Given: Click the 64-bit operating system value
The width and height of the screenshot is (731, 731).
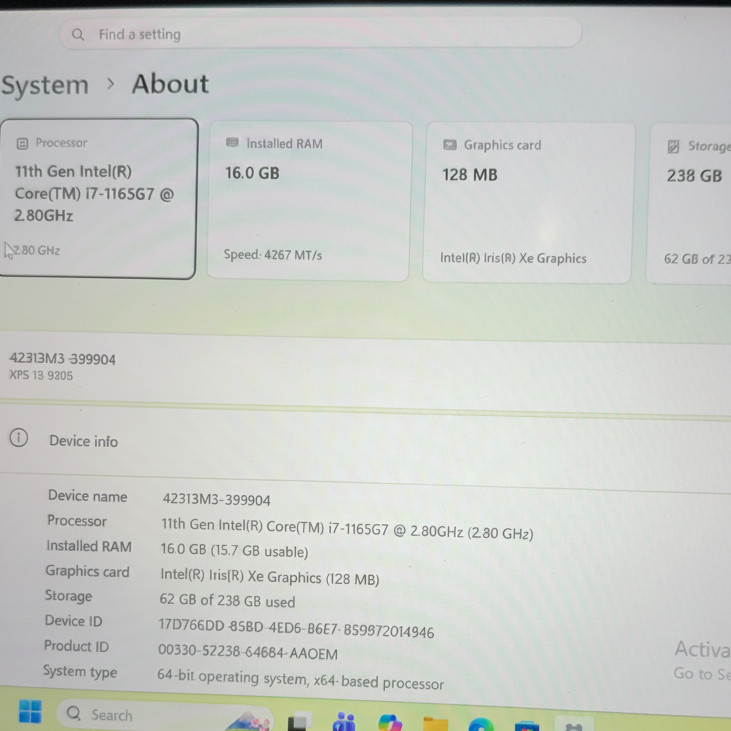Looking at the screenshot, I should click(300, 680).
